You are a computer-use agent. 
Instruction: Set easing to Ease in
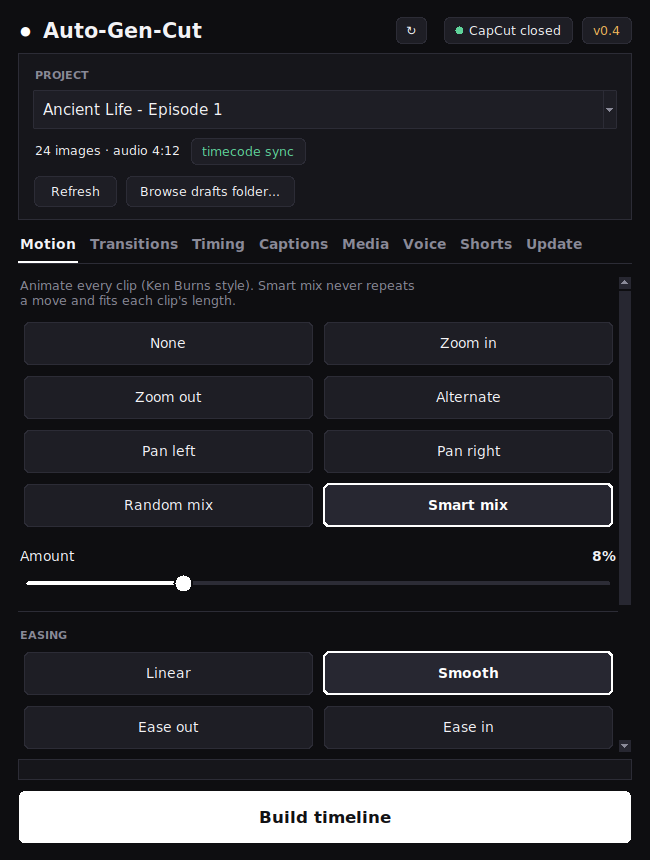click(468, 727)
